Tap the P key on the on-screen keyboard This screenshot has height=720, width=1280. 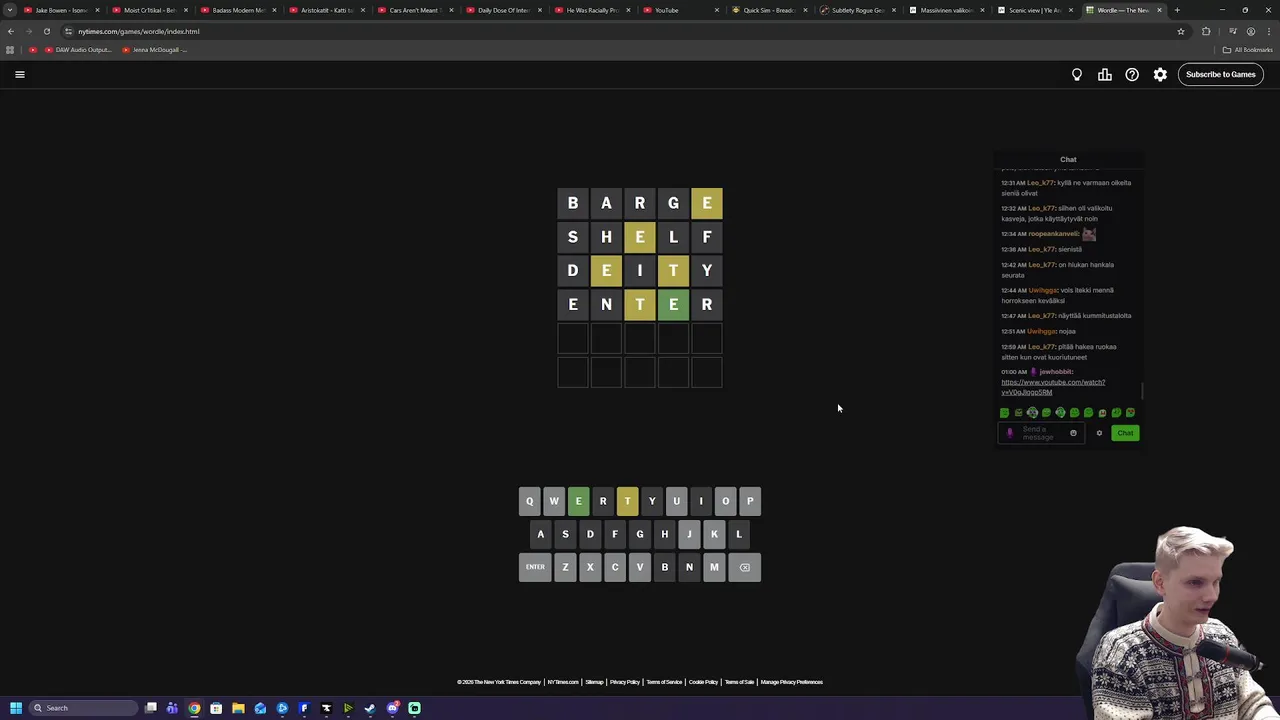click(750, 501)
